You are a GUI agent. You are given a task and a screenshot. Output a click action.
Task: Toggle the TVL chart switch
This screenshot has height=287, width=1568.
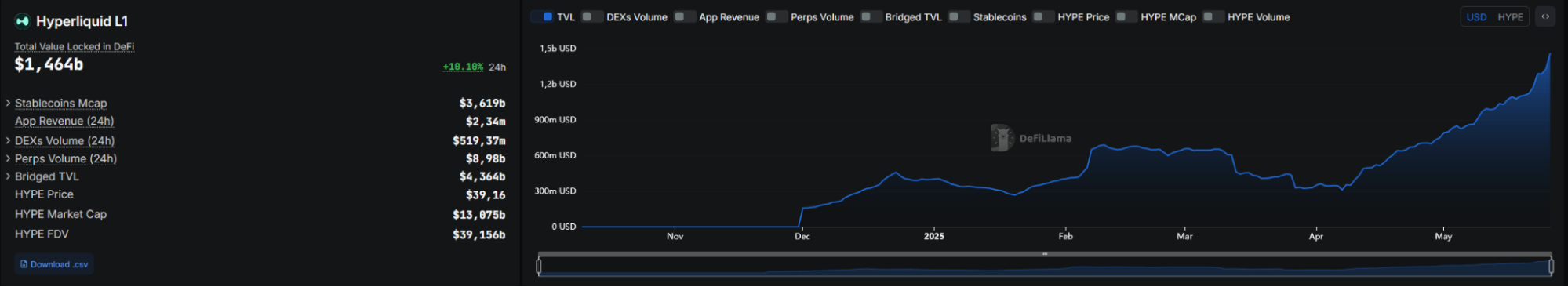[x=542, y=16]
